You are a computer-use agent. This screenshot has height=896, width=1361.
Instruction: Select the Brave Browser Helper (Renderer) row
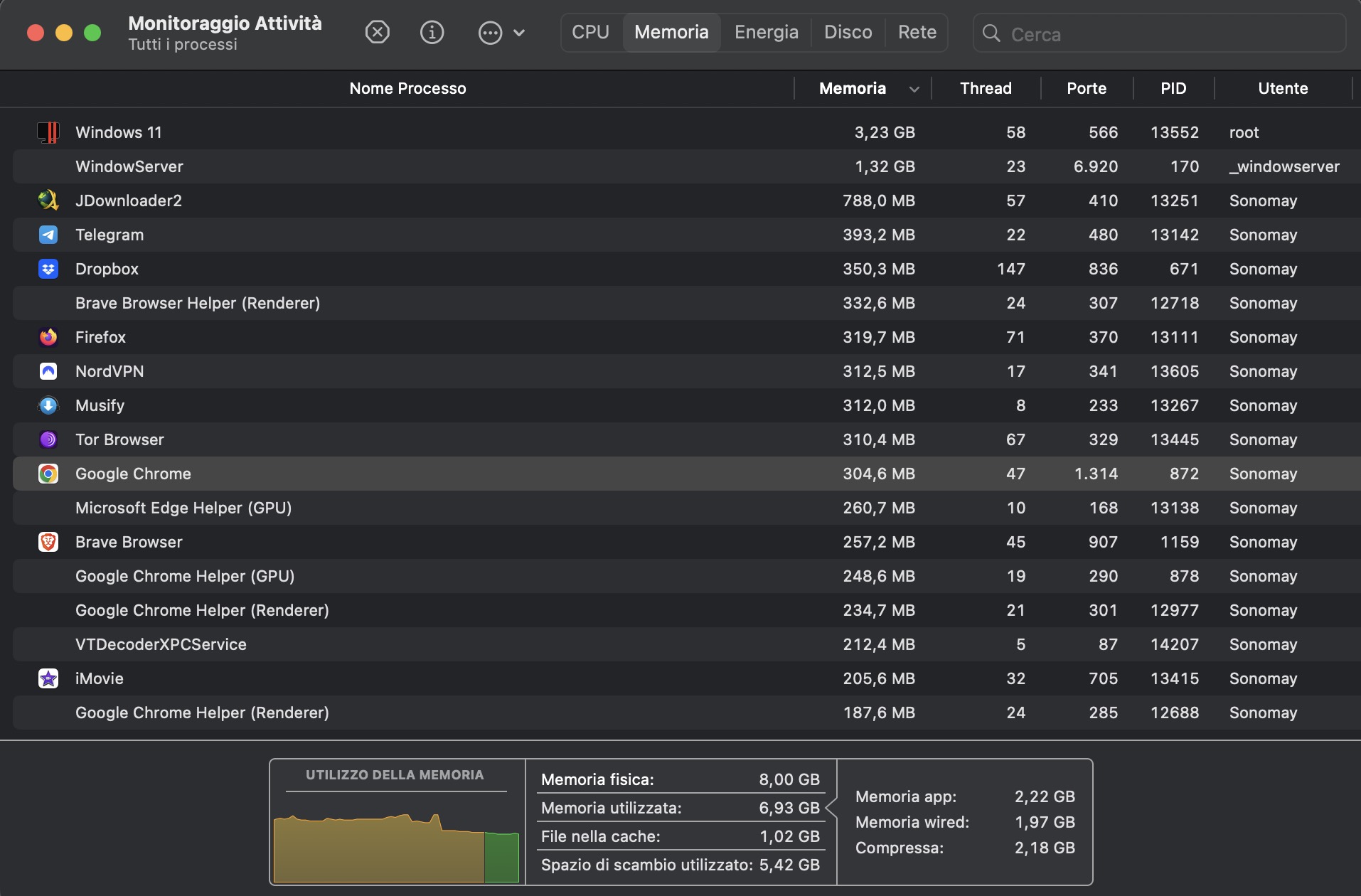(687, 303)
